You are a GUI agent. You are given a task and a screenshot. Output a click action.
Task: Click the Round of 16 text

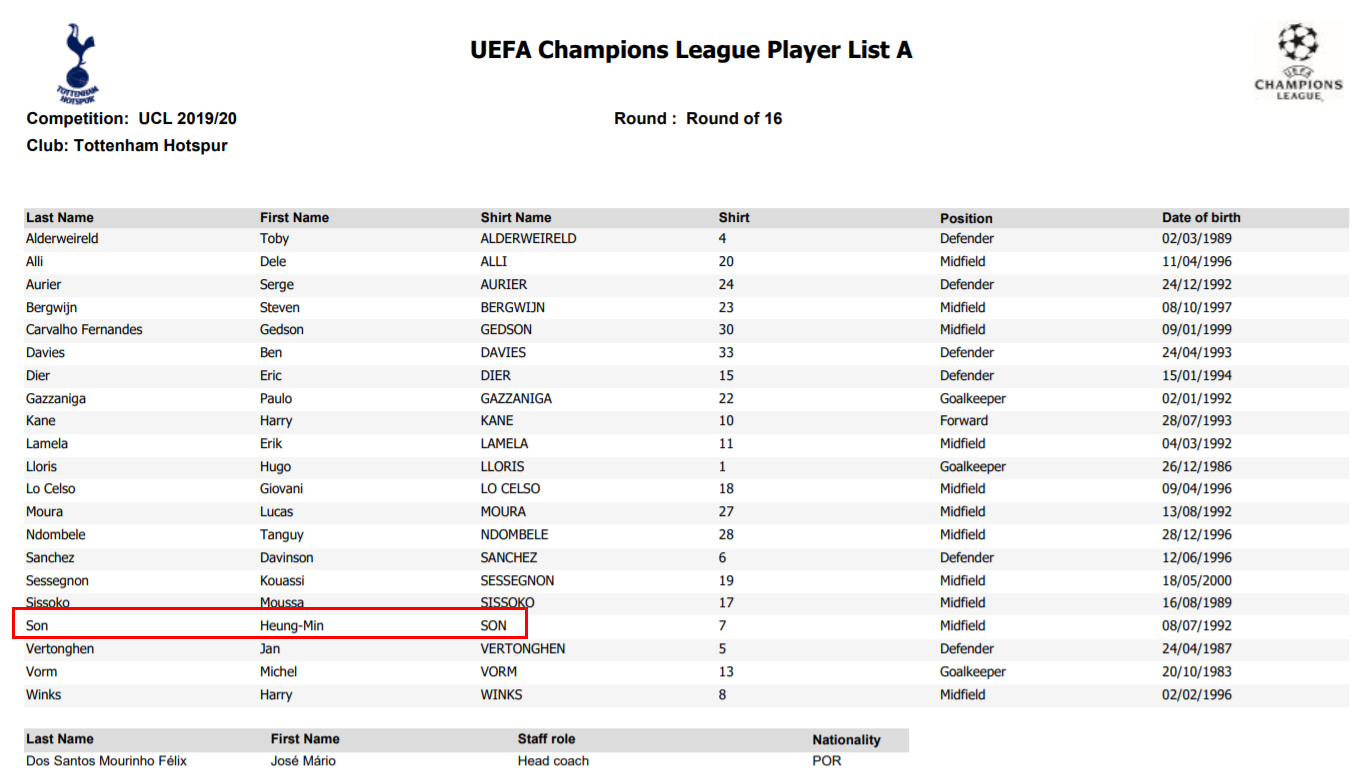733,118
